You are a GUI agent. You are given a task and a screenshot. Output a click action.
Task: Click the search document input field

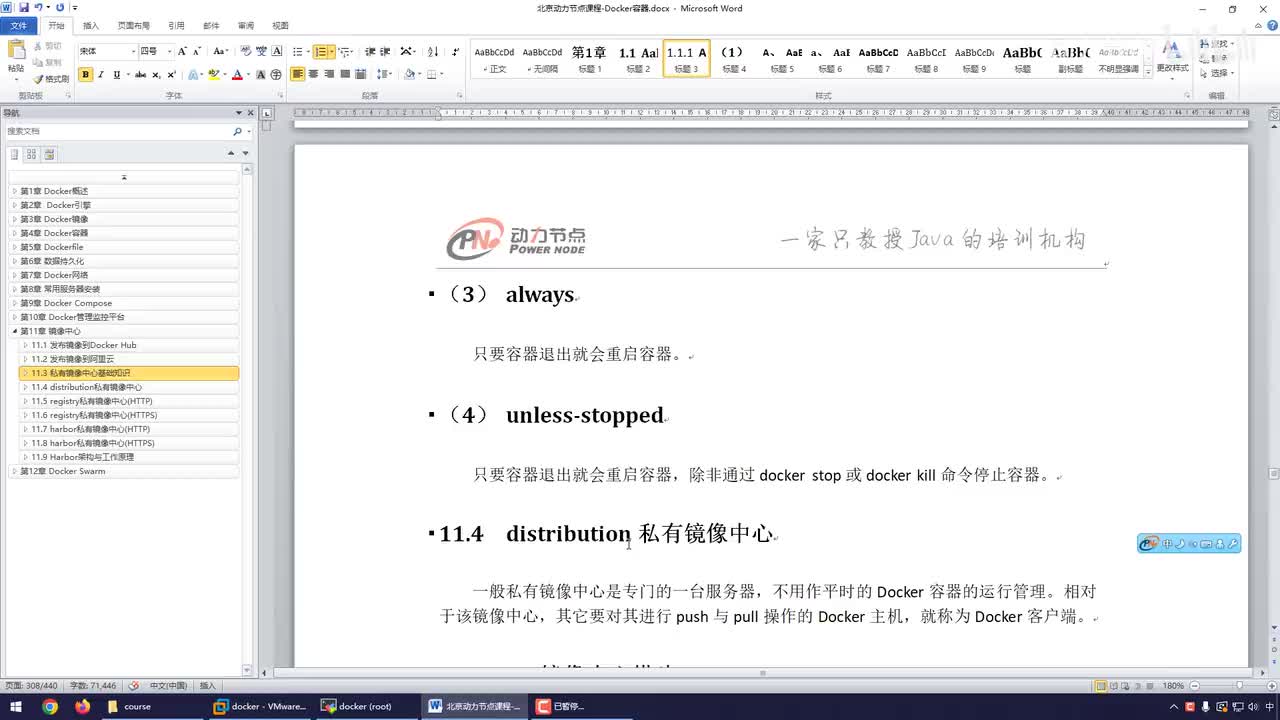(118, 131)
